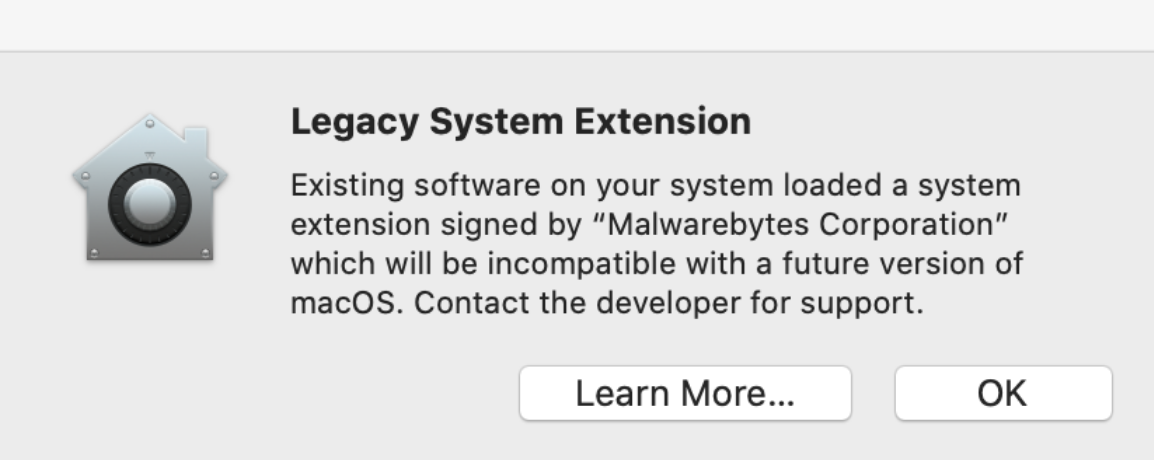Dismiss the alert with OK

1003,393
